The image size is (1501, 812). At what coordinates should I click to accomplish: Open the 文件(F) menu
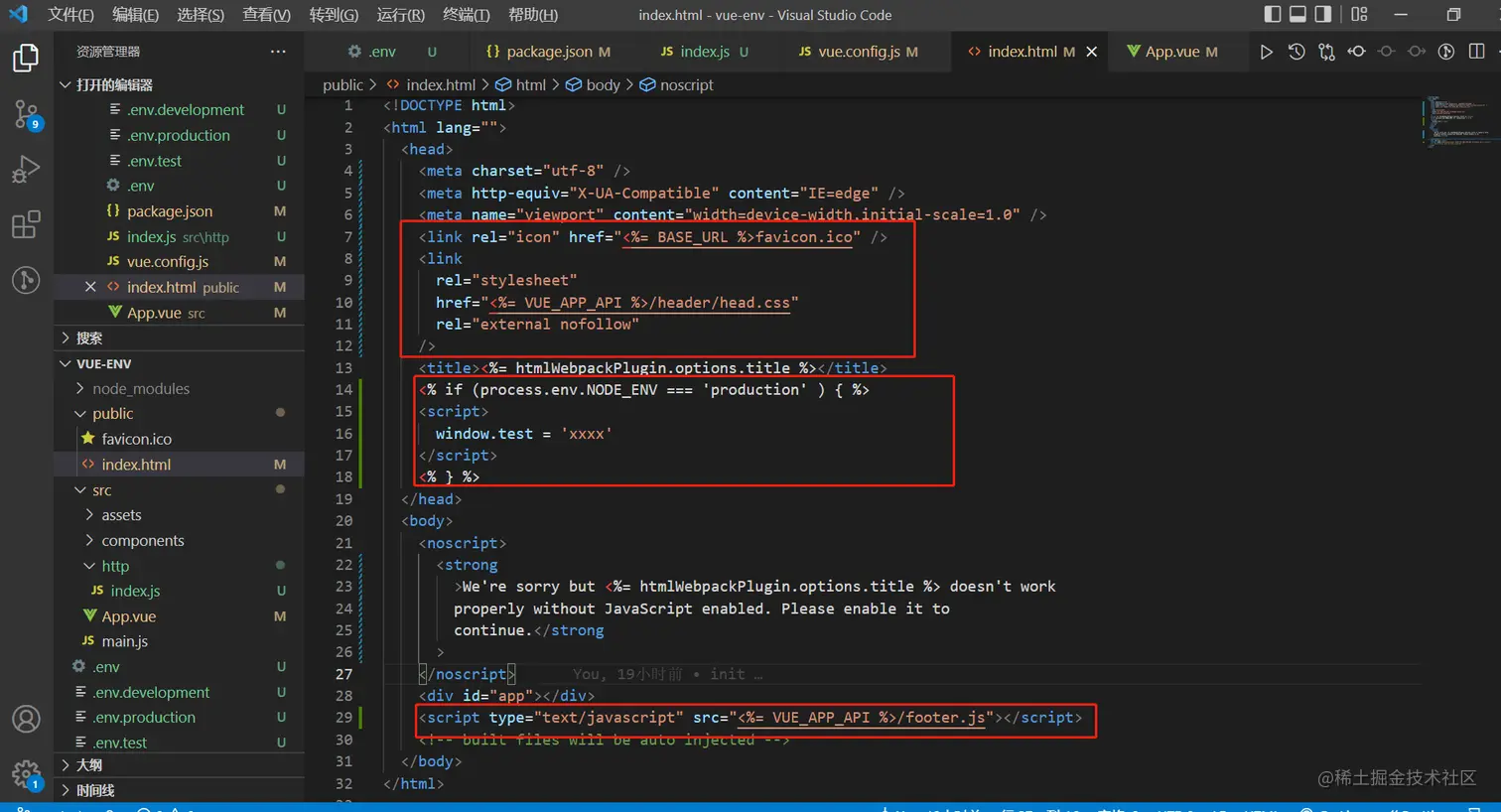coord(70,15)
